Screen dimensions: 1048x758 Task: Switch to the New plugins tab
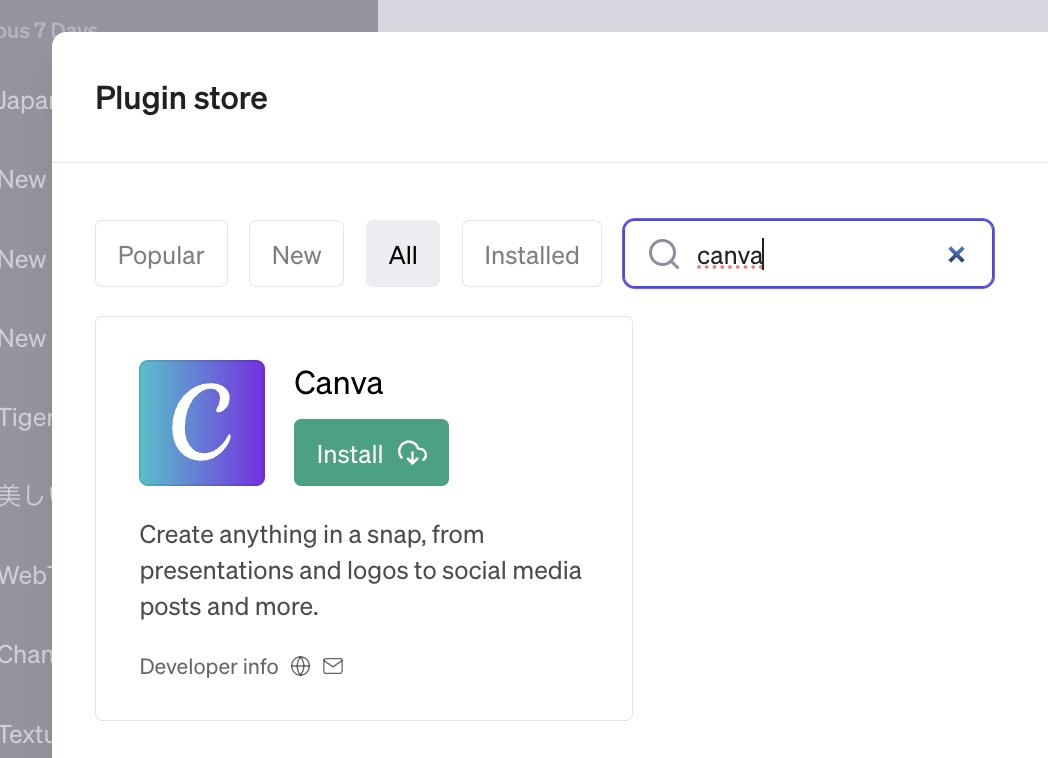pyautogui.click(x=296, y=254)
